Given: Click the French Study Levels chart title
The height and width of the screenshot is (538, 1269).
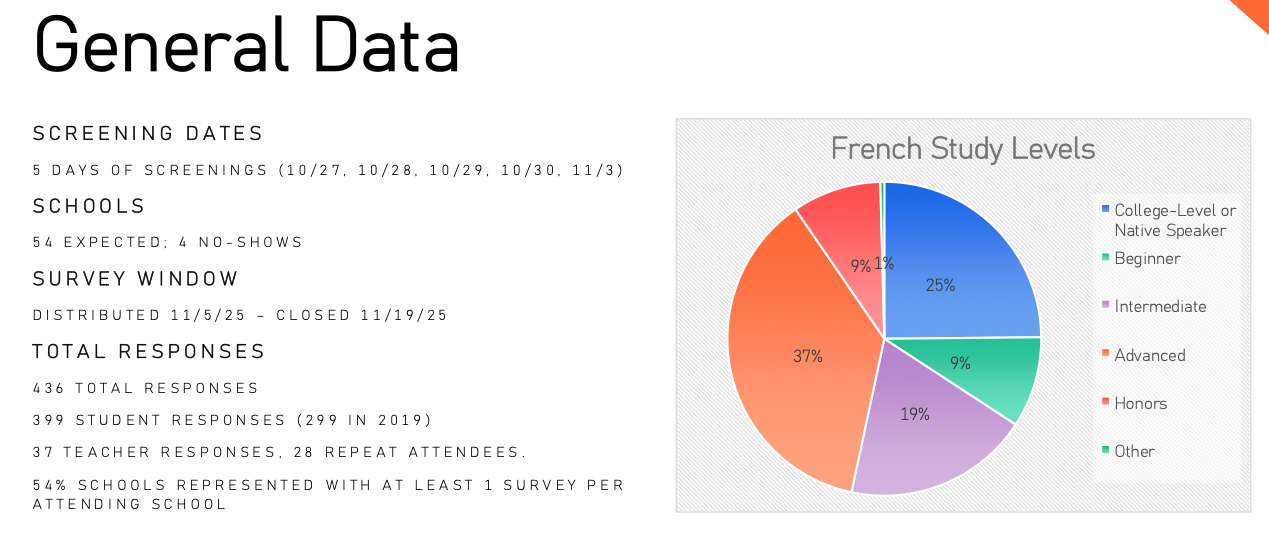Looking at the screenshot, I should pos(963,149).
